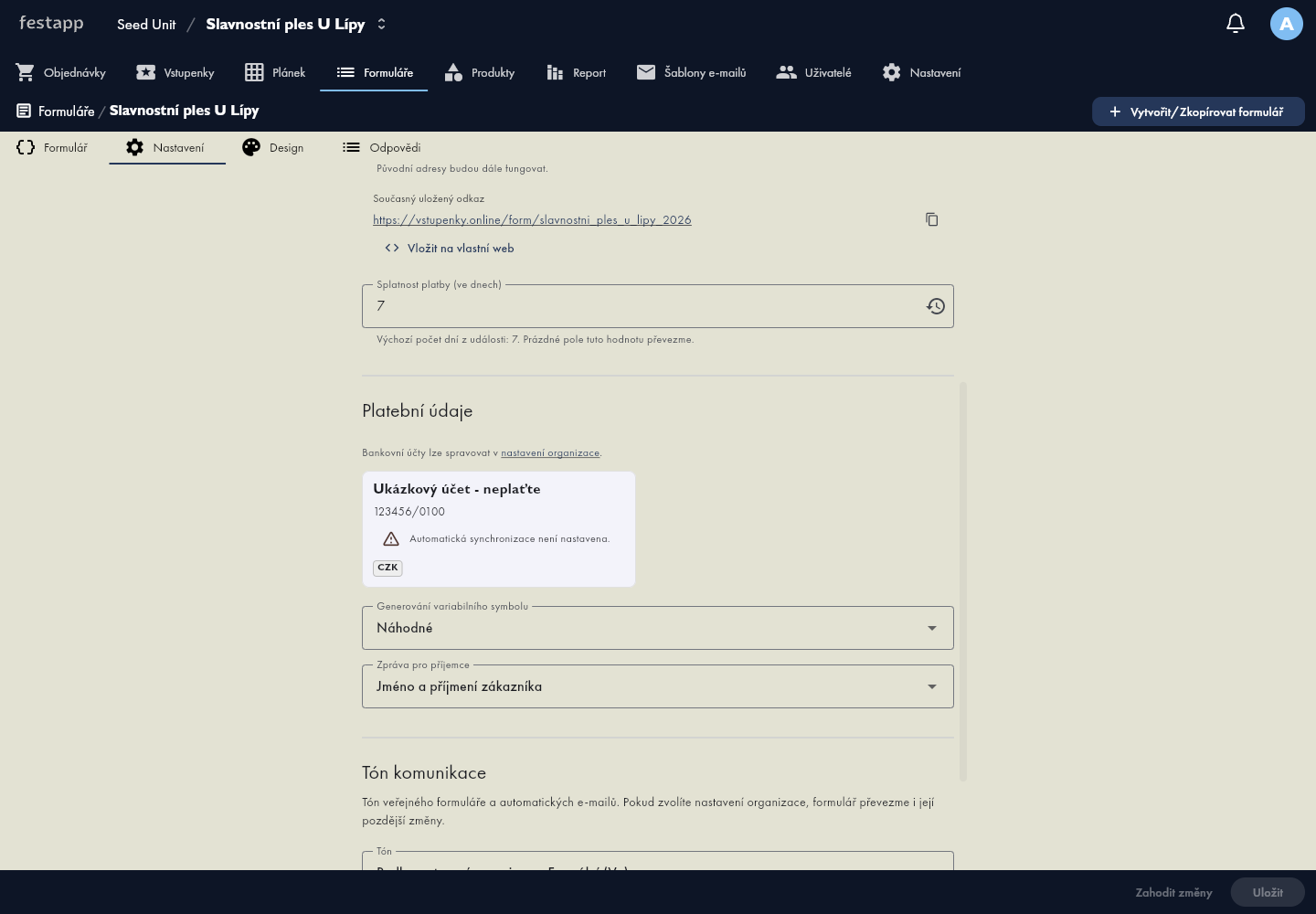
Task: Open the vstupenky.online form link
Action: pyautogui.click(x=532, y=219)
